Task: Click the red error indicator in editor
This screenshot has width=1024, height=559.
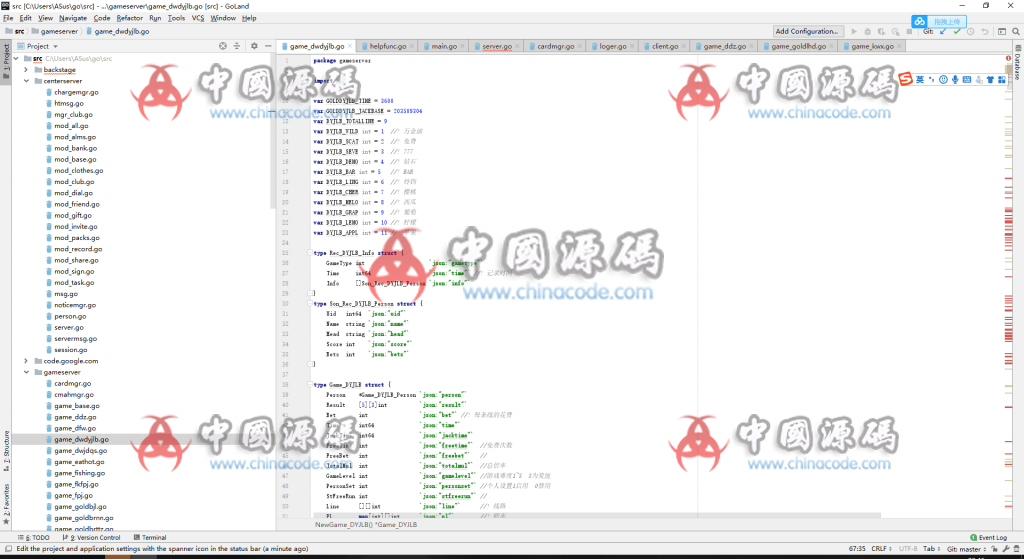Action: pos(1008,59)
